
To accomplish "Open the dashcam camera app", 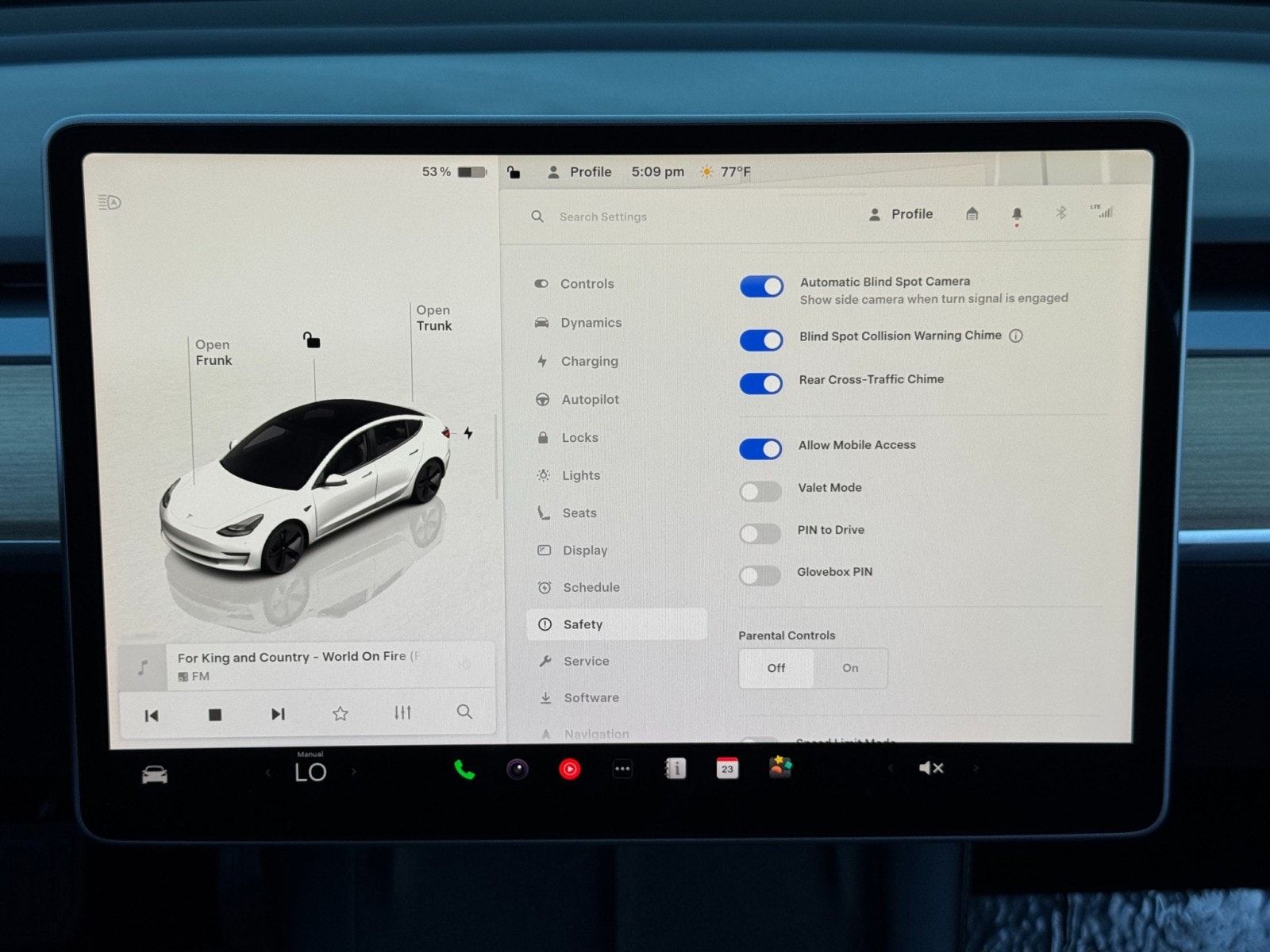I will 518,770.
